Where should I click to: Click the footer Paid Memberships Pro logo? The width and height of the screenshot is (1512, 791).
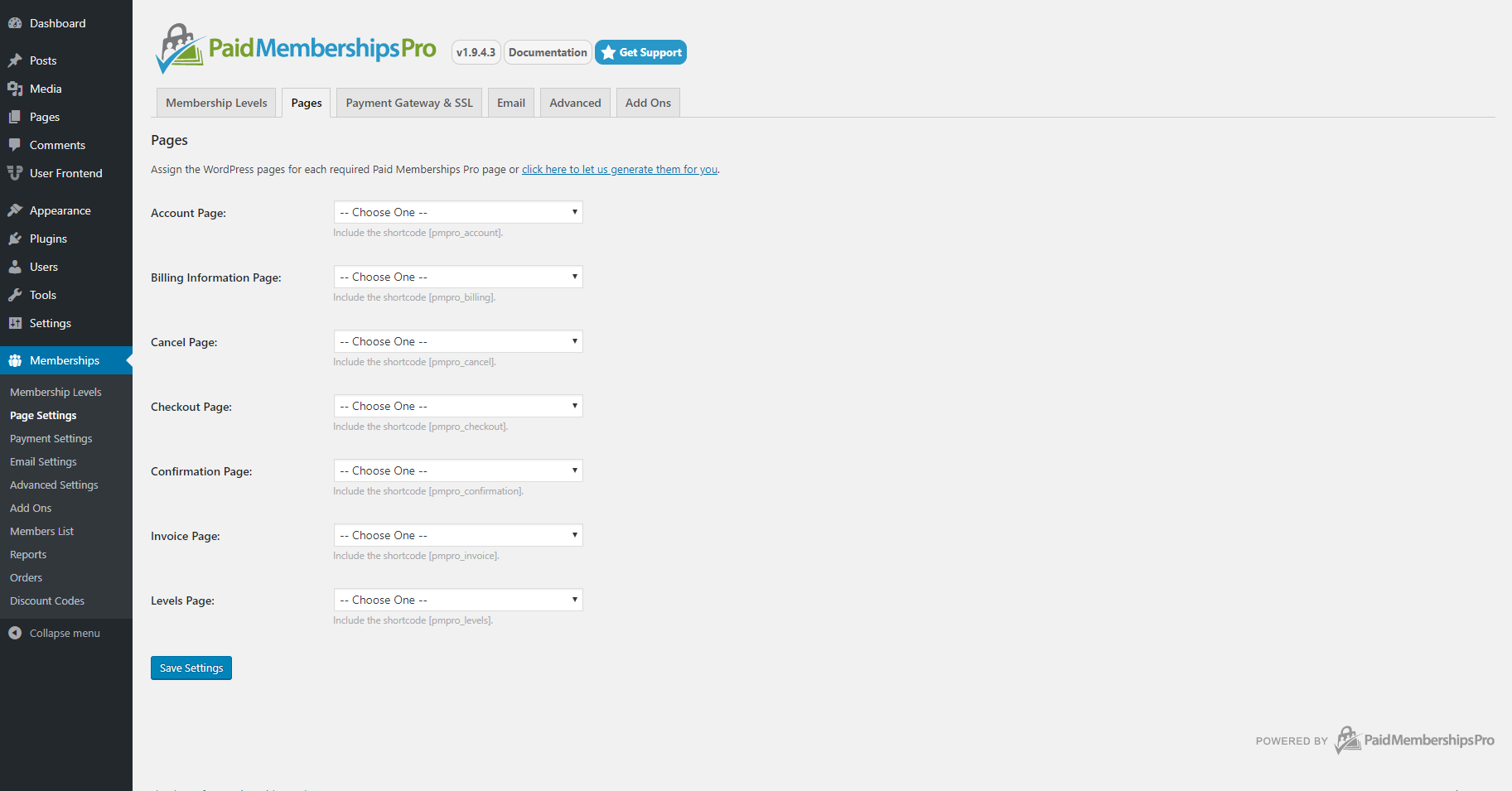coord(1414,740)
